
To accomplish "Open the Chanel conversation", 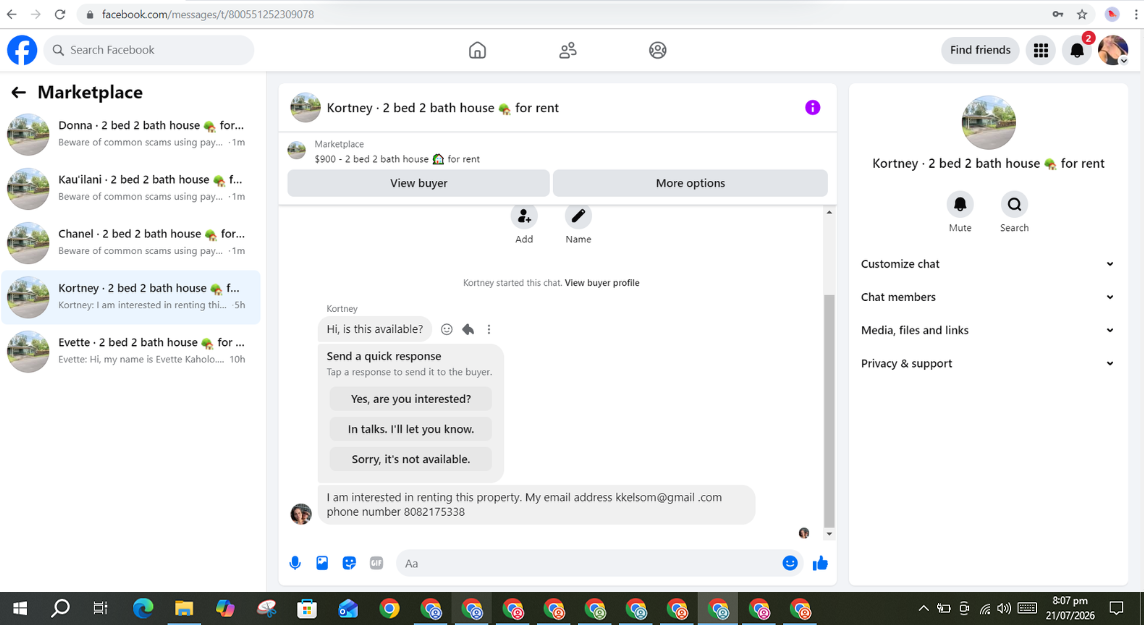I will 131,243.
